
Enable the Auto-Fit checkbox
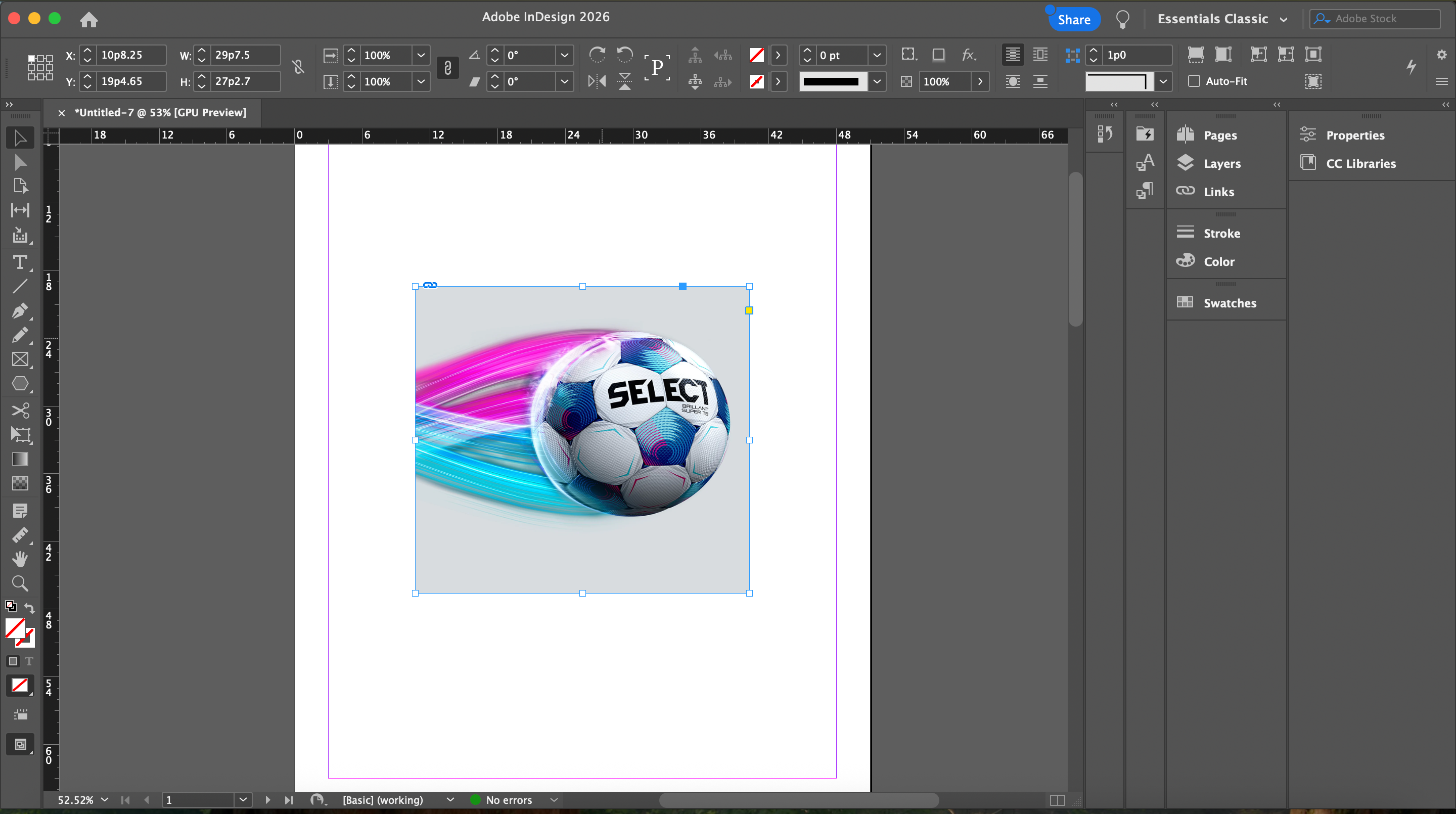1194,81
